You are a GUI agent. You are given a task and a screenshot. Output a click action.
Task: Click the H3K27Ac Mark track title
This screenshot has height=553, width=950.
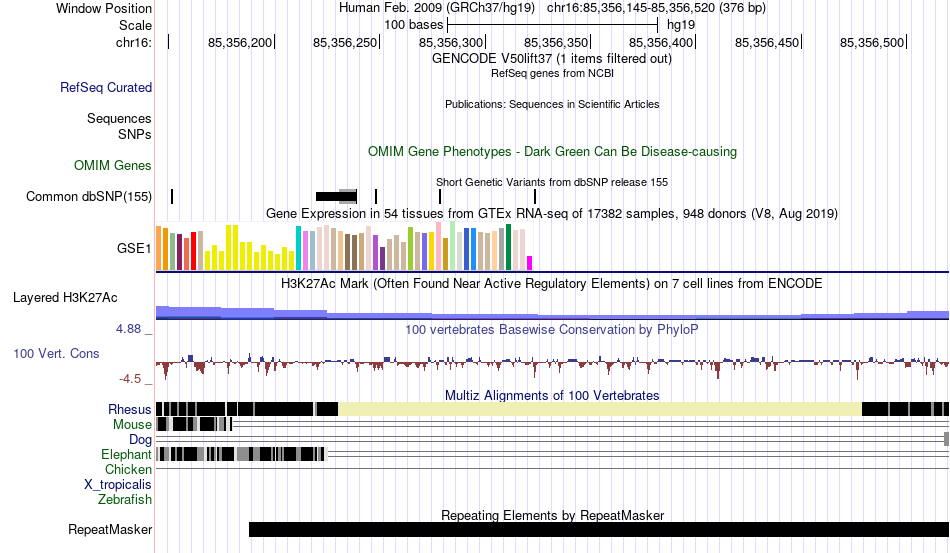pos(552,283)
